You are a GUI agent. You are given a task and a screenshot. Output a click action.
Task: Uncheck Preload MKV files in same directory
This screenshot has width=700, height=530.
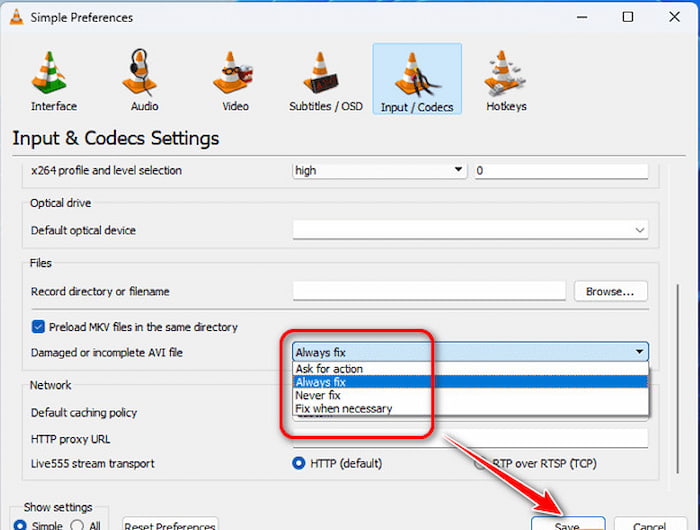pos(38,327)
